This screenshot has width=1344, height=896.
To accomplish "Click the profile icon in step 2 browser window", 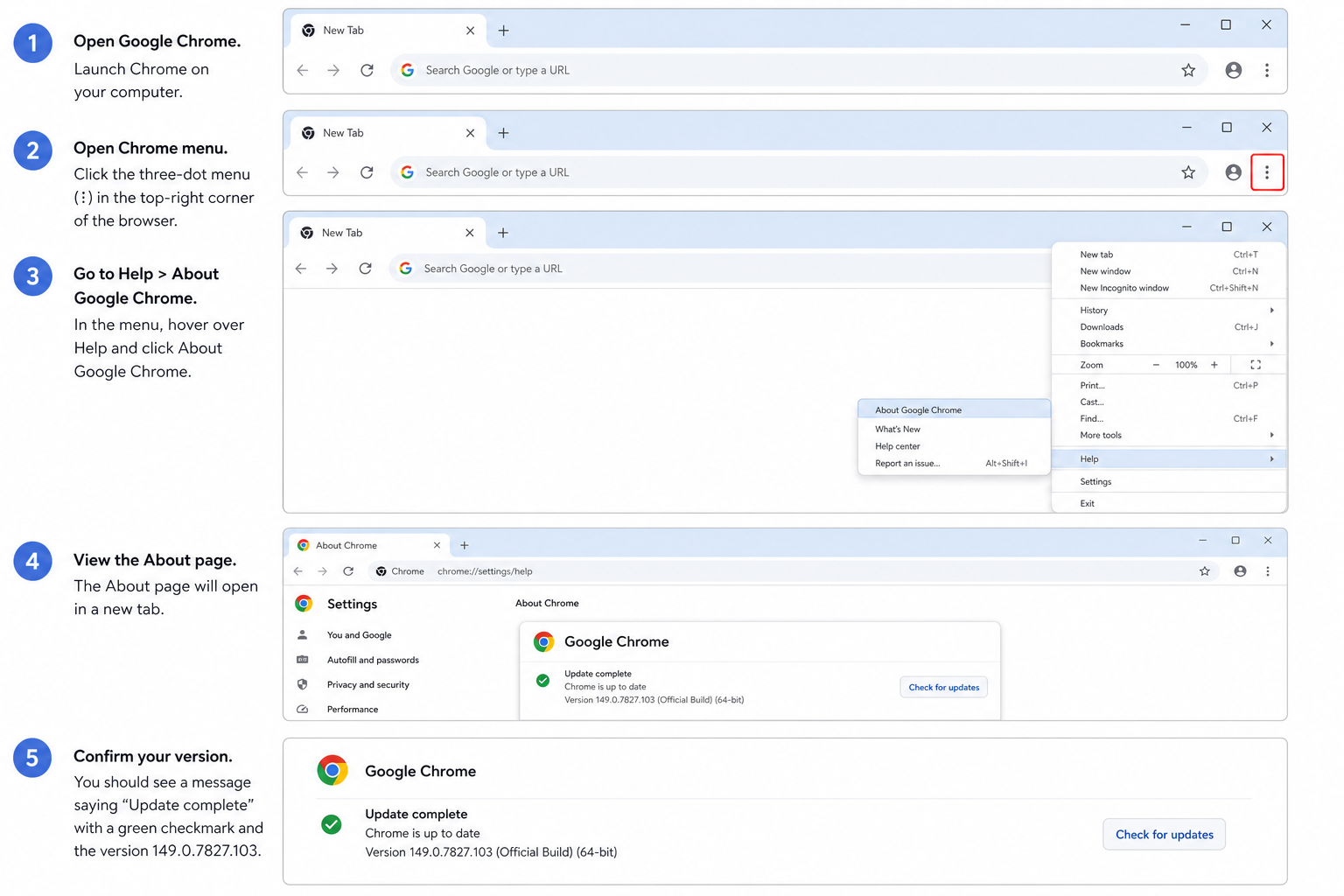I will click(x=1234, y=172).
